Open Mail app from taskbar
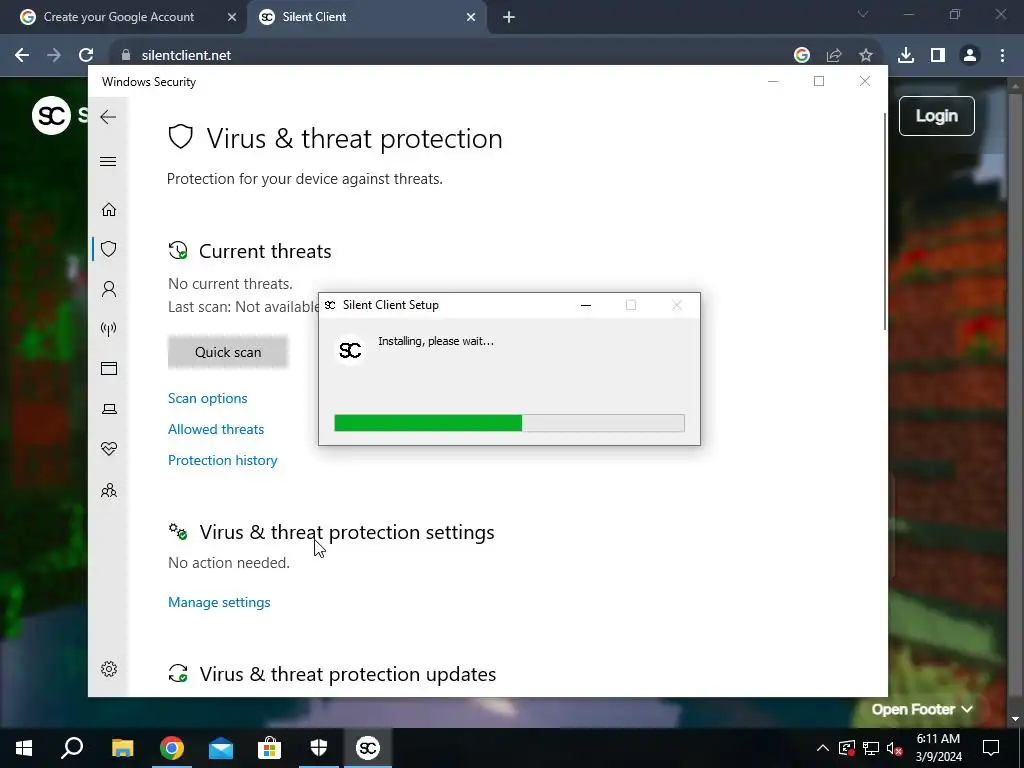This screenshot has height=768, width=1024. 221,748
